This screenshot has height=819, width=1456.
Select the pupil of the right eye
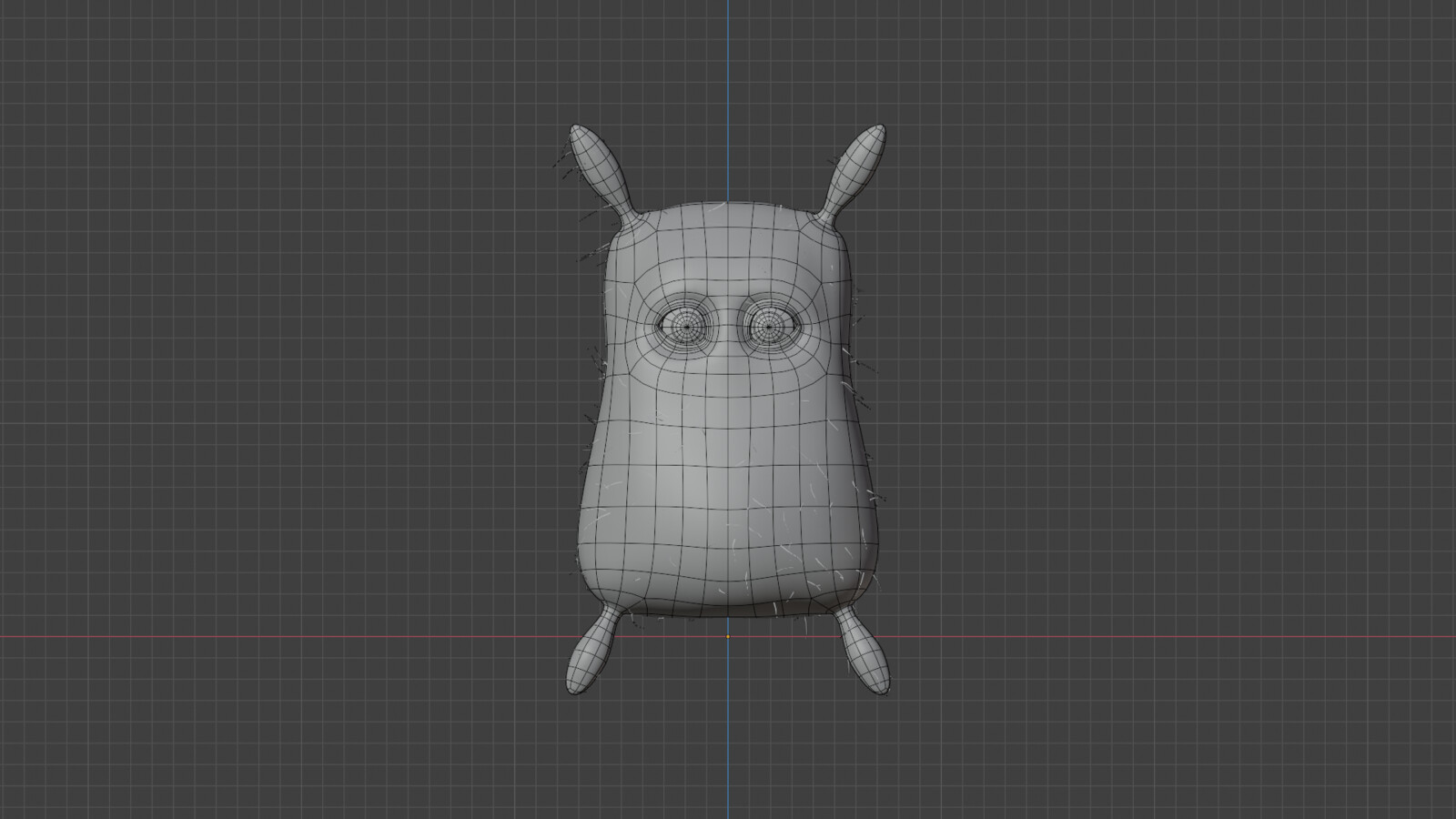pos(685,325)
